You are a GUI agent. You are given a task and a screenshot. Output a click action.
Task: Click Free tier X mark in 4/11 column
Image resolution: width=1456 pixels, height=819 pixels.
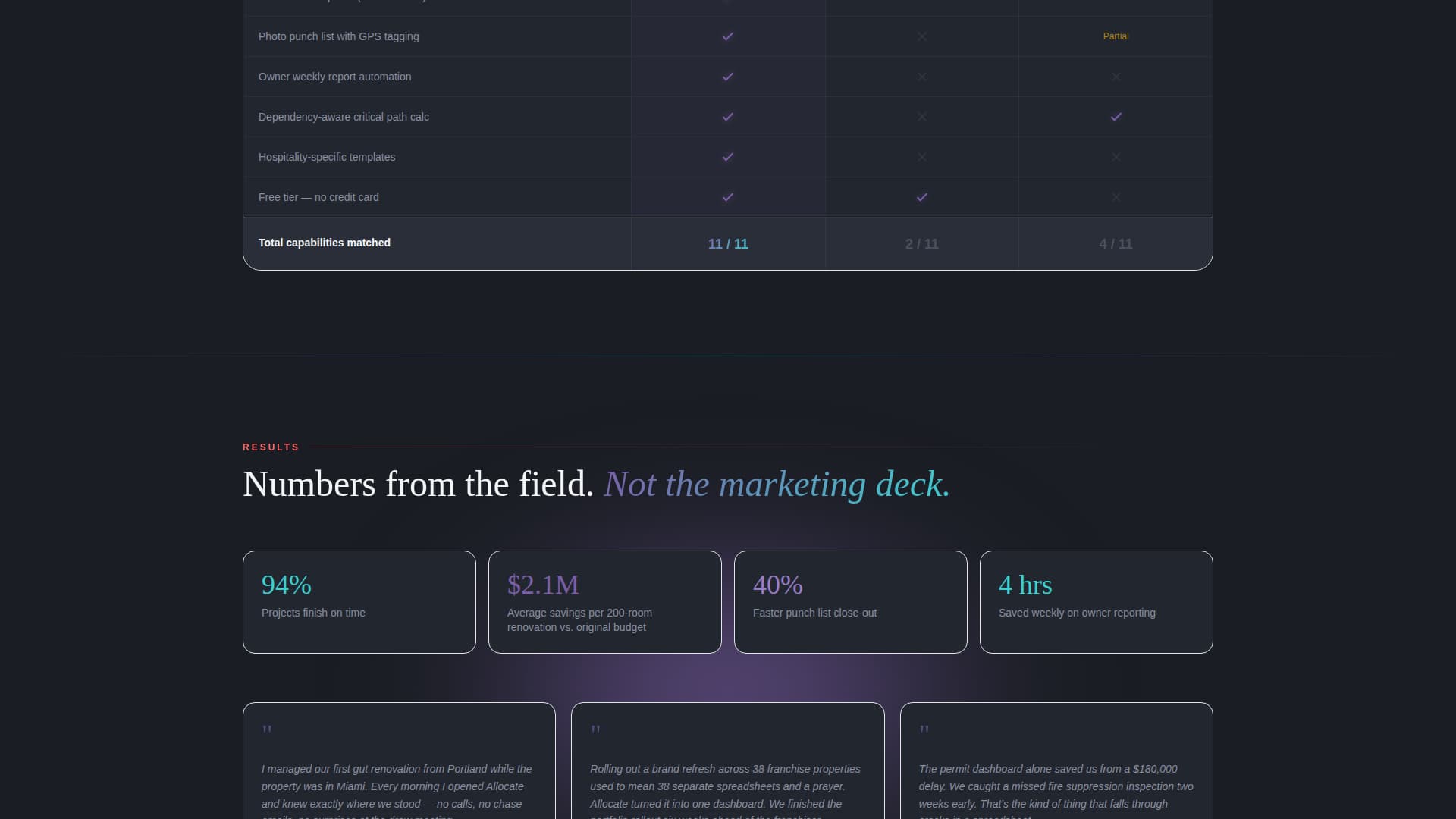1116,197
